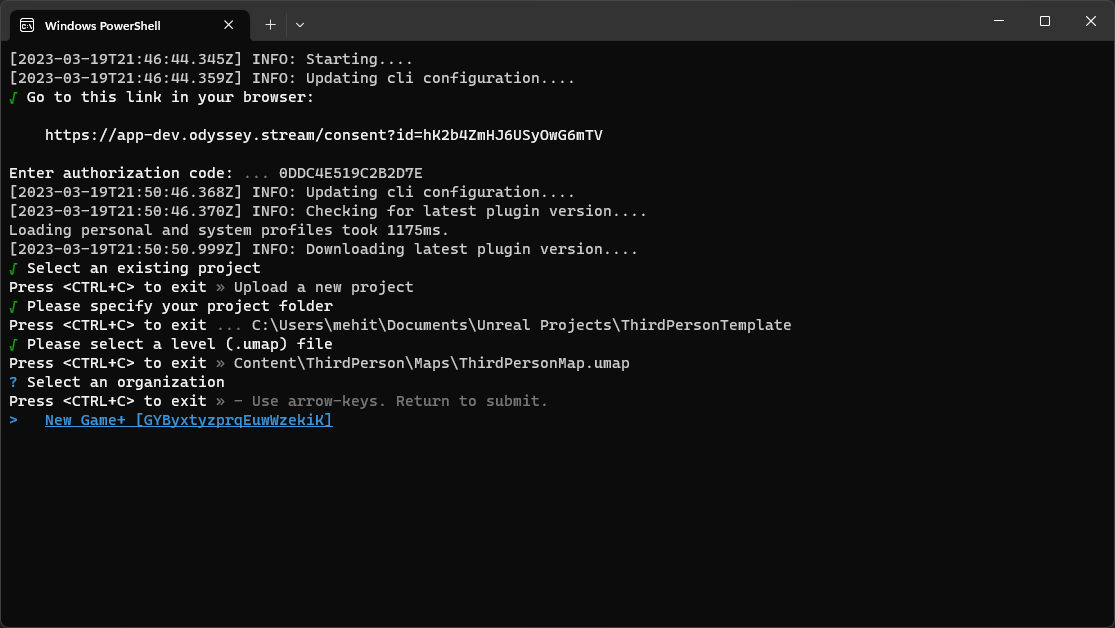Click the 21:50:46.368Z 'Updating cli configuration' line

[292, 192]
